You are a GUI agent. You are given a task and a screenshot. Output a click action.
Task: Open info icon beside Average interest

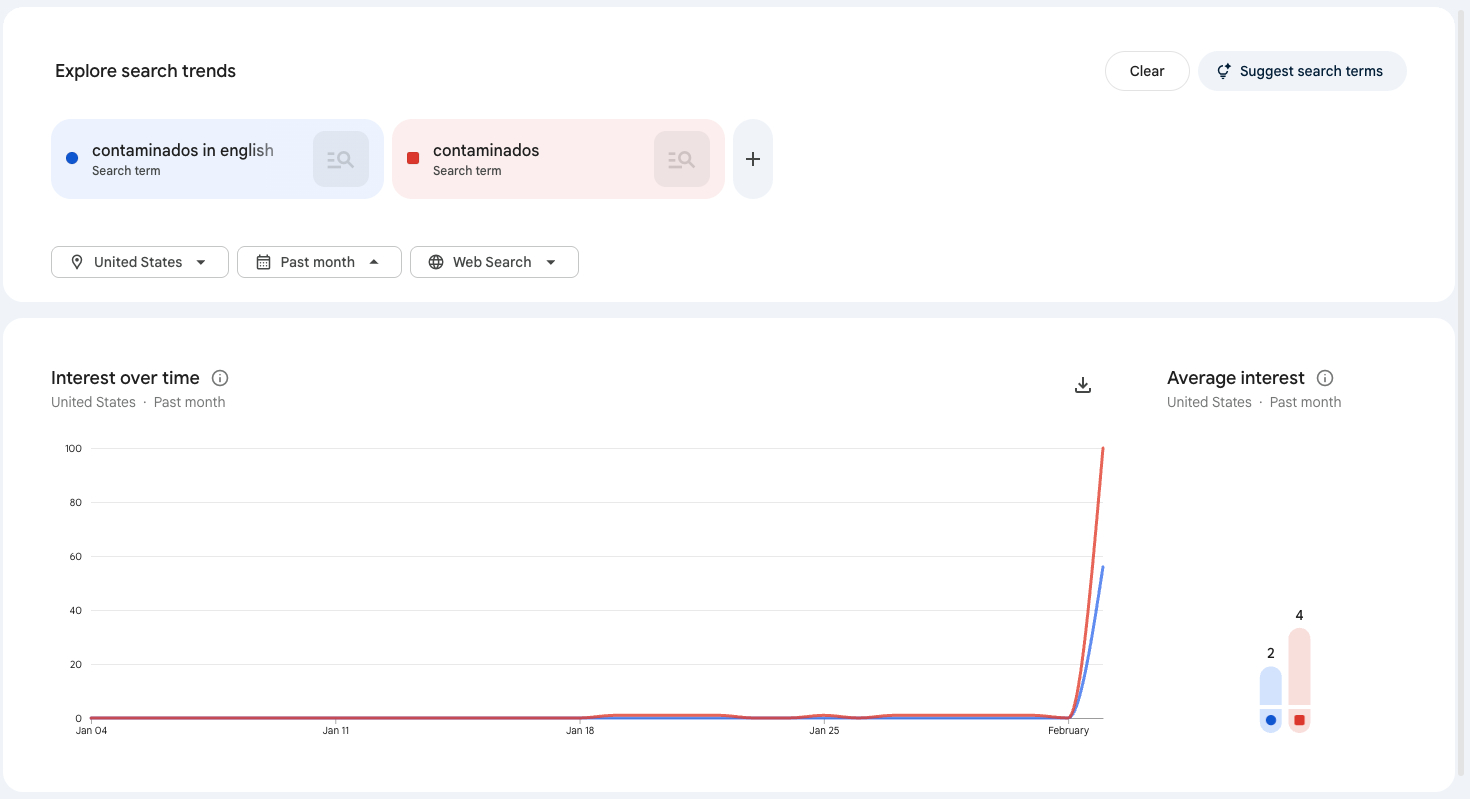(x=1325, y=378)
